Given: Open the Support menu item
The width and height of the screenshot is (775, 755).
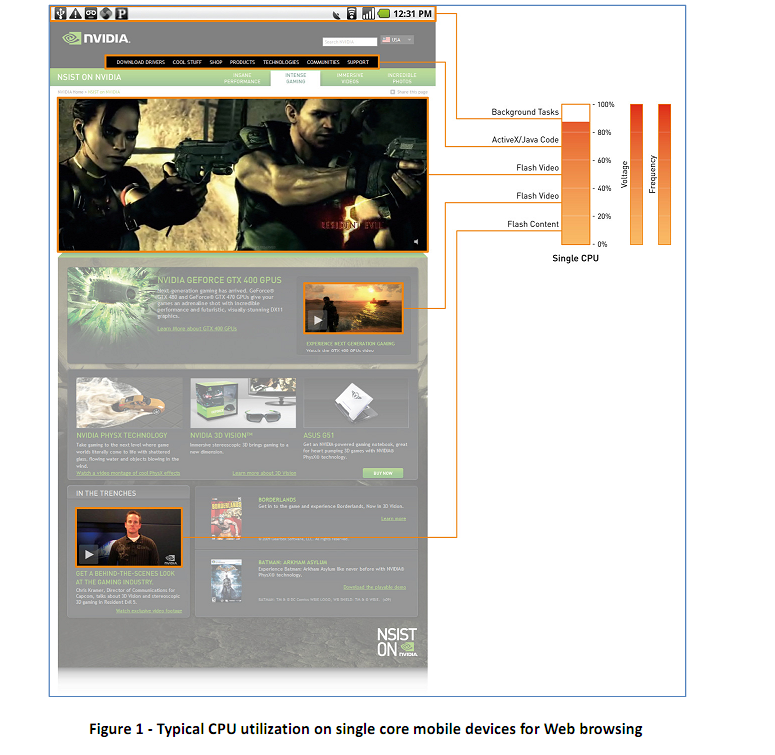Looking at the screenshot, I should tap(358, 62).
